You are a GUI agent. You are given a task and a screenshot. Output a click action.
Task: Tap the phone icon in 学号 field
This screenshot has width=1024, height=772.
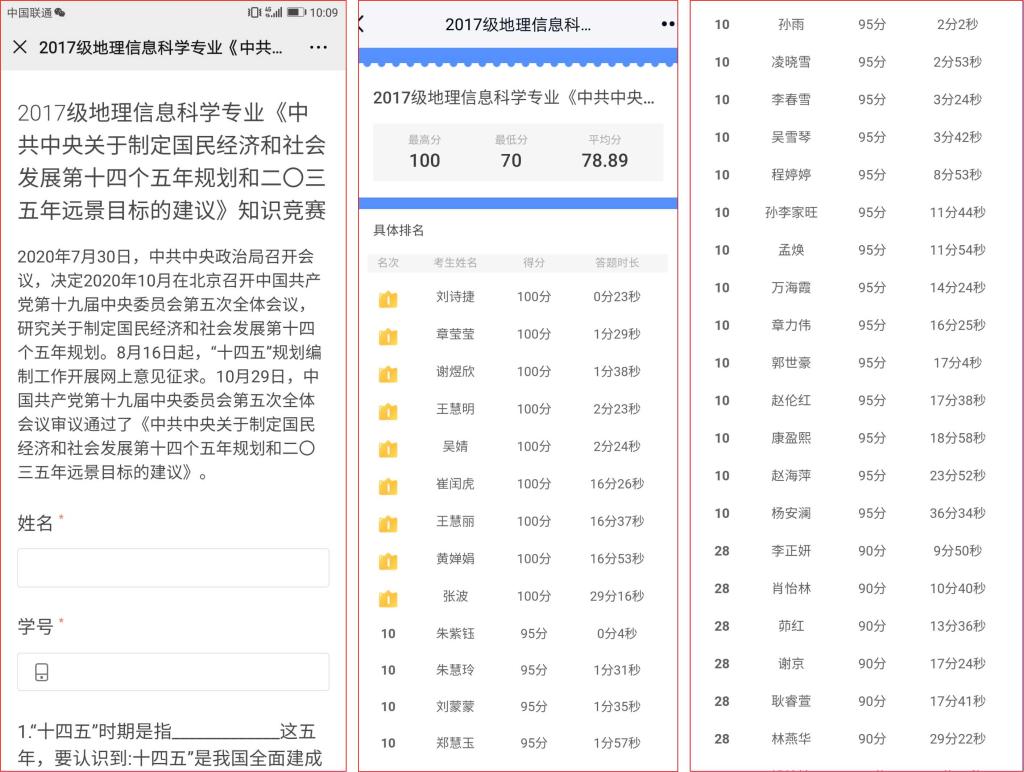[x=41, y=672]
